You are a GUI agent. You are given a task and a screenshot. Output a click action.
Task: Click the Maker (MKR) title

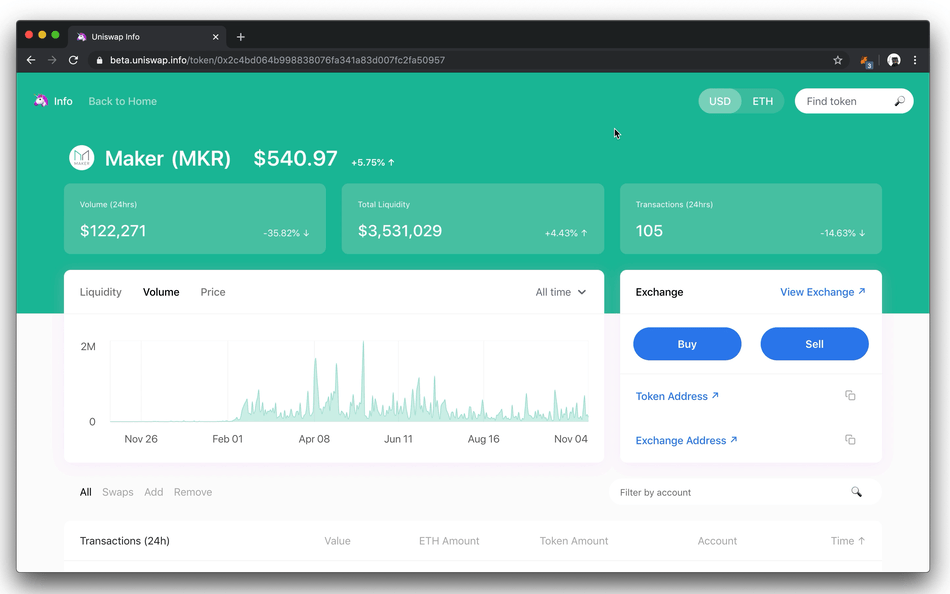pyautogui.click(x=168, y=158)
